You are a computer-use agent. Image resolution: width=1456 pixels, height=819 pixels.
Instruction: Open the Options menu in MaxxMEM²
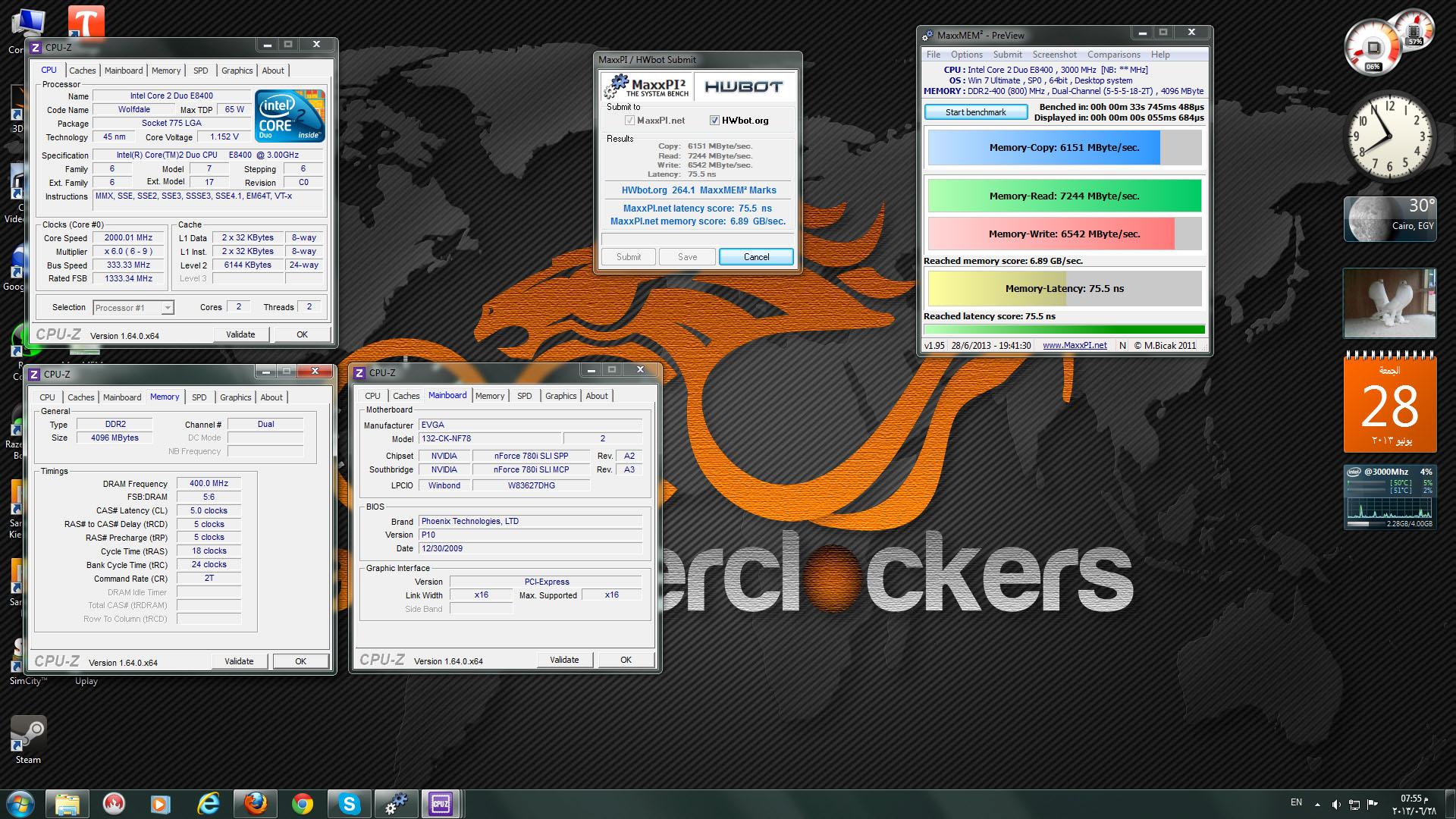point(967,55)
